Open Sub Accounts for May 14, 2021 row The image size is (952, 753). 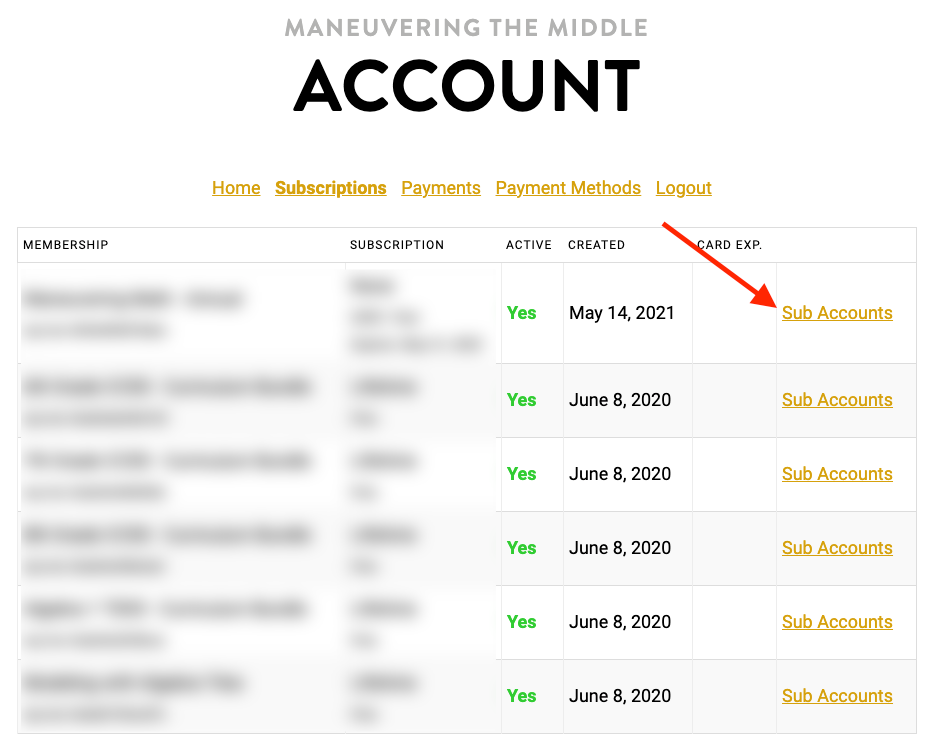point(837,313)
